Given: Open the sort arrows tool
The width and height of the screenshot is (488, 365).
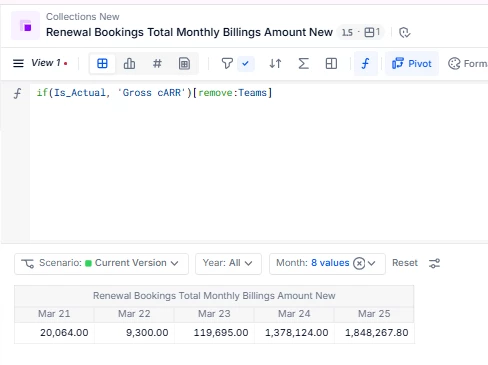Looking at the screenshot, I should coord(275,63).
